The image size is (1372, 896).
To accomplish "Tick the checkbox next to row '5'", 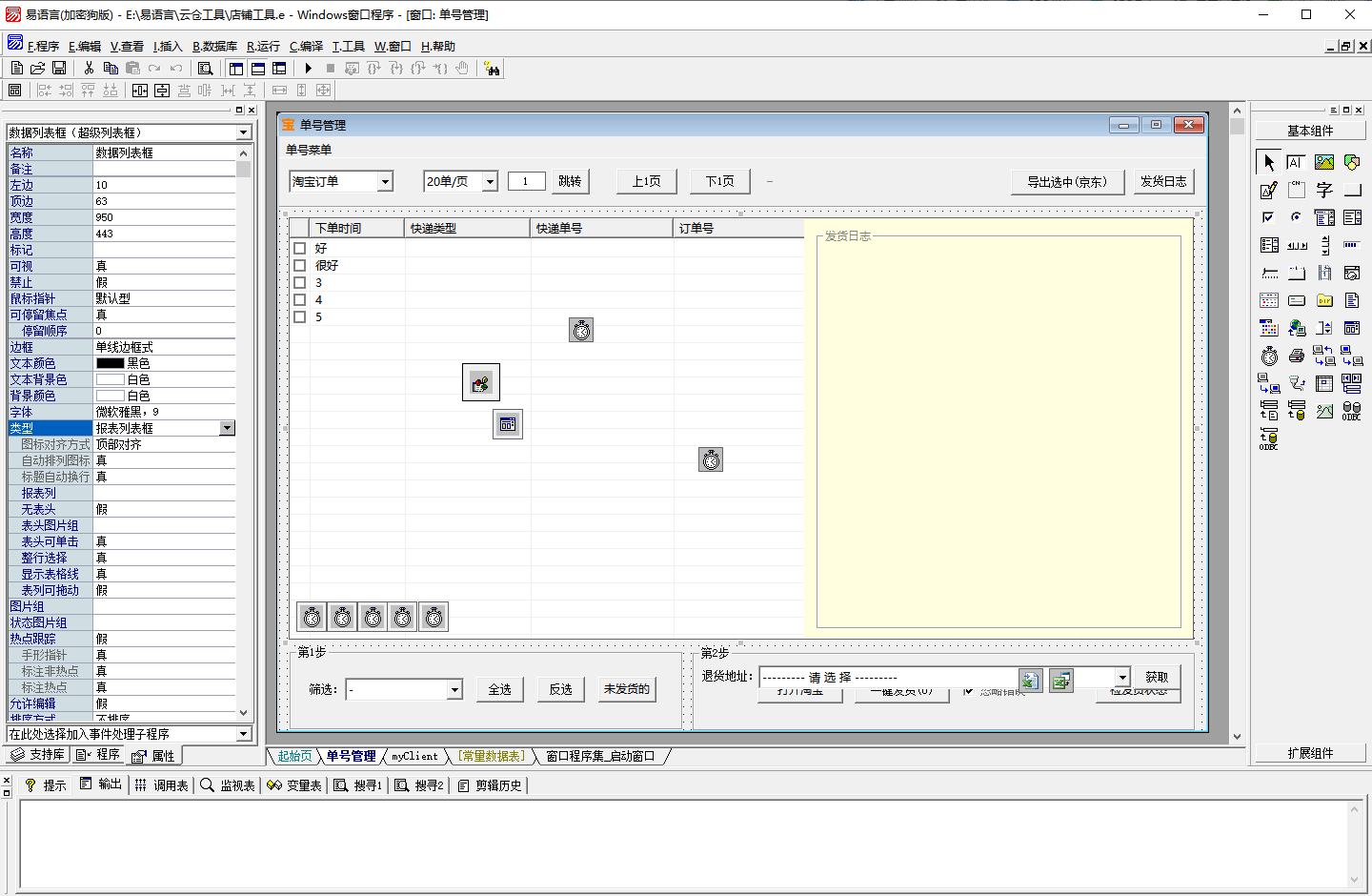I will coord(300,317).
